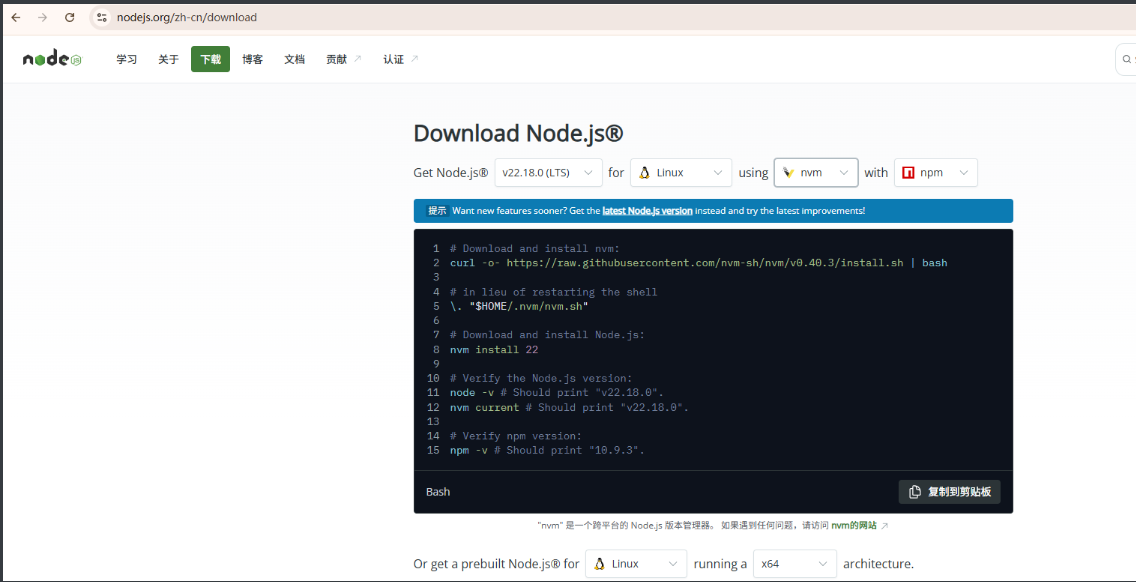Click the 提示 badge in the banner
The width and height of the screenshot is (1136, 582).
click(x=437, y=211)
